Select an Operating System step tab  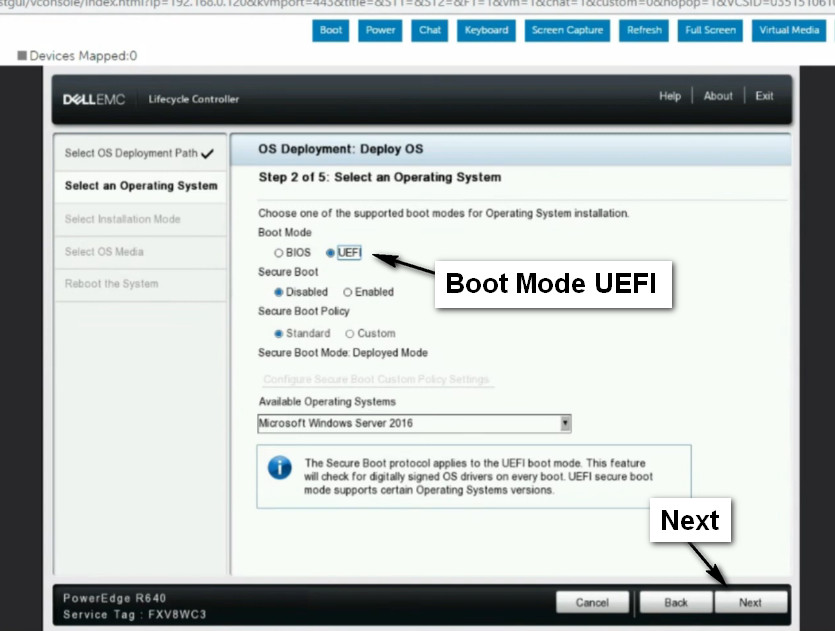(x=141, y=186)
